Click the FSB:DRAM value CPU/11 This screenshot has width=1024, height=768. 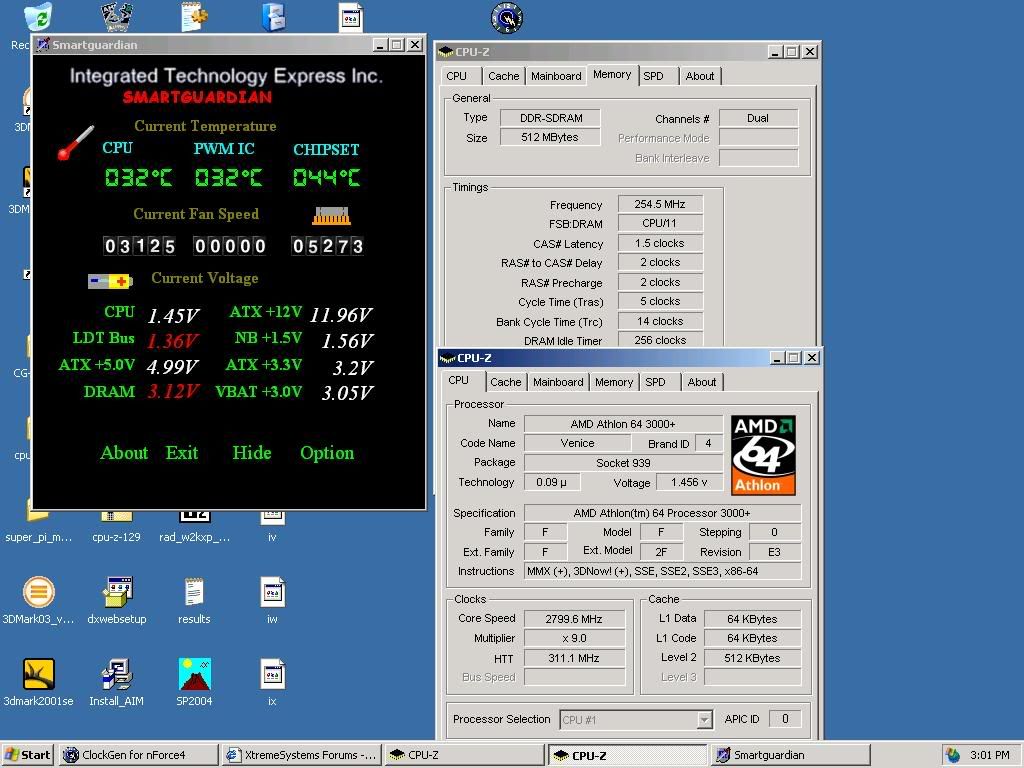tap(660, 223)
